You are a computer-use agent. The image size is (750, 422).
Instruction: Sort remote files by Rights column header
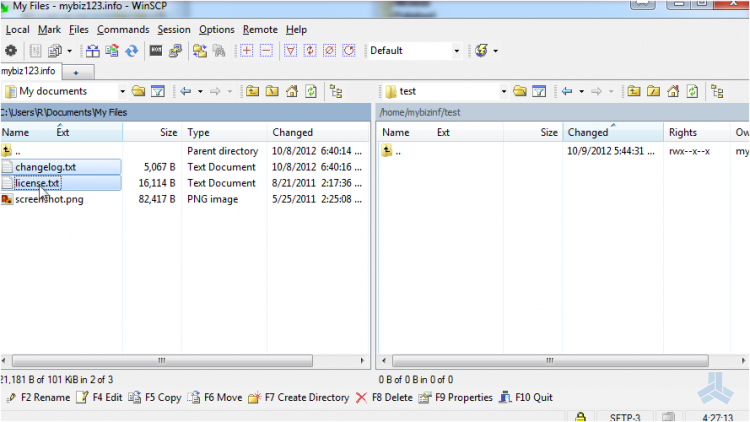click(697, 133)
